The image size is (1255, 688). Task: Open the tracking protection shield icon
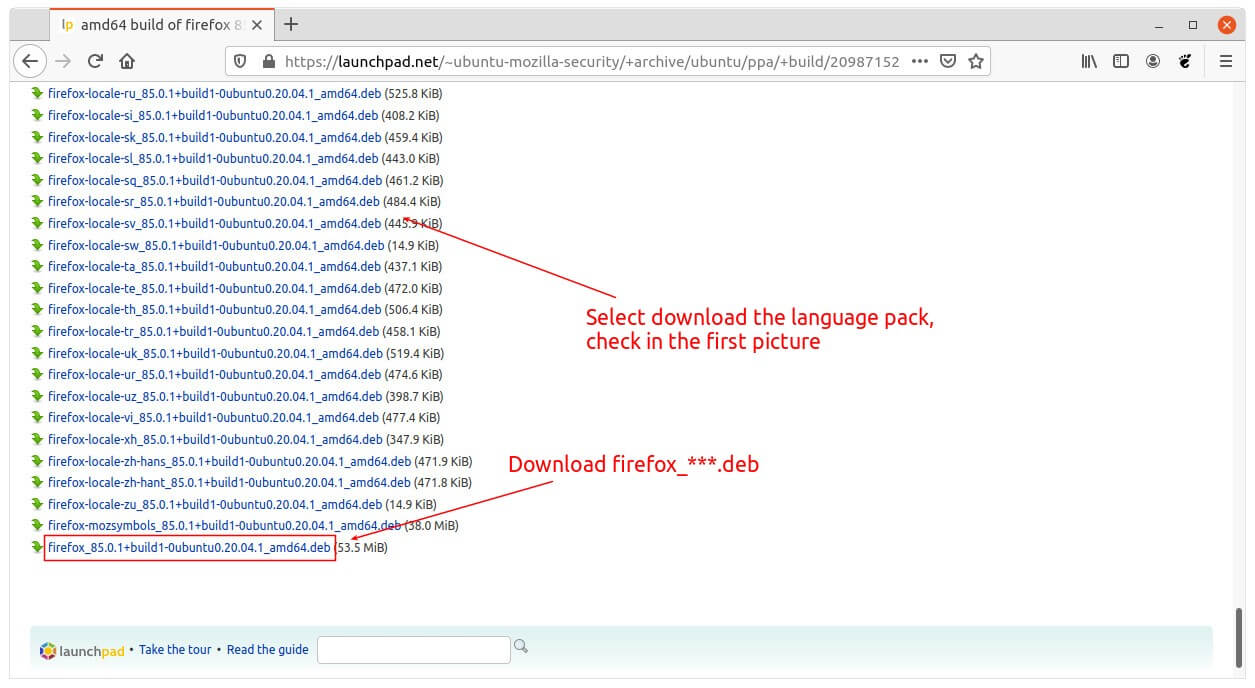click(240, 61)
